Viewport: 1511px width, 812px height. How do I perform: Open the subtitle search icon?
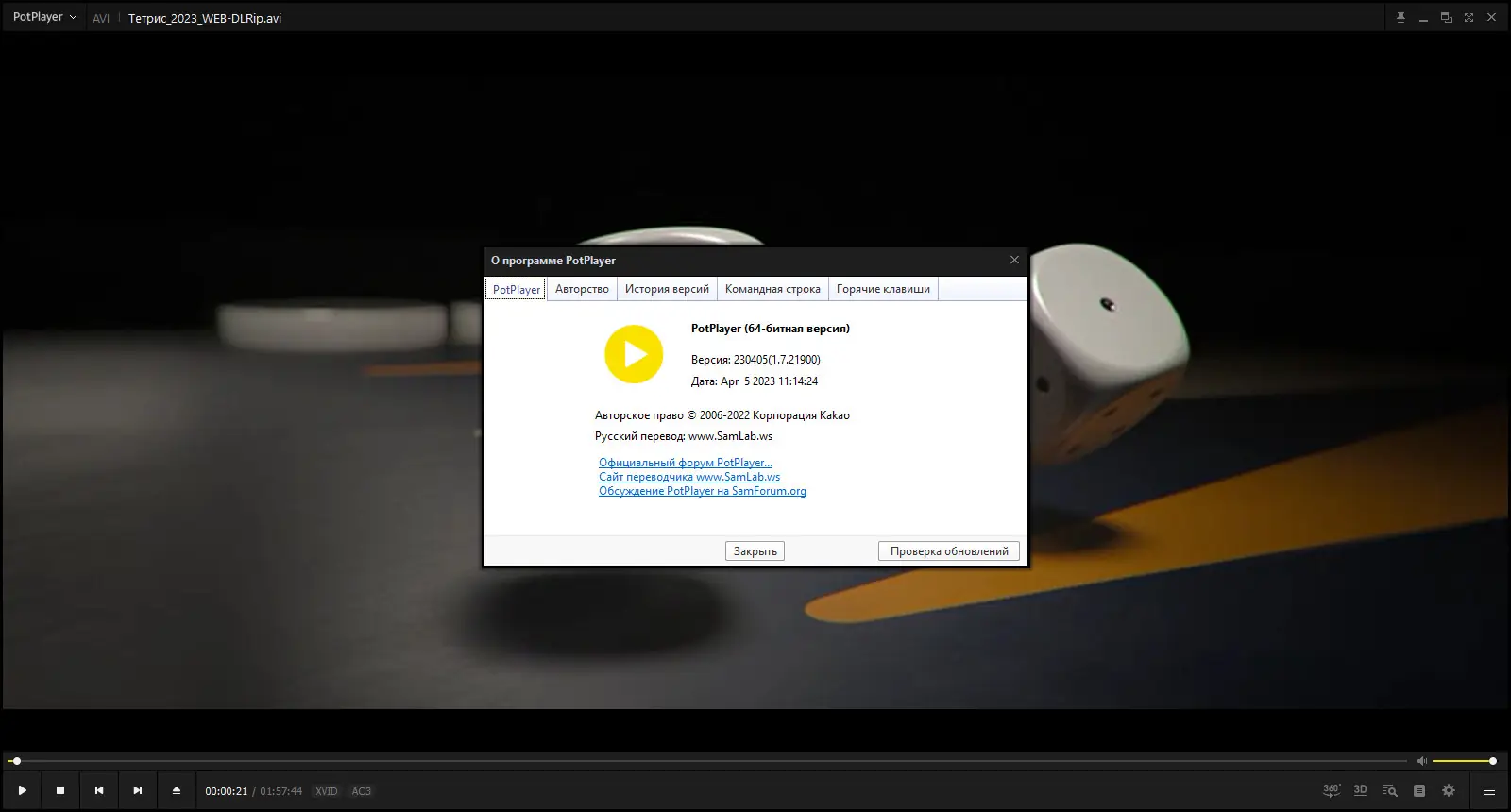coord(1389,790)
